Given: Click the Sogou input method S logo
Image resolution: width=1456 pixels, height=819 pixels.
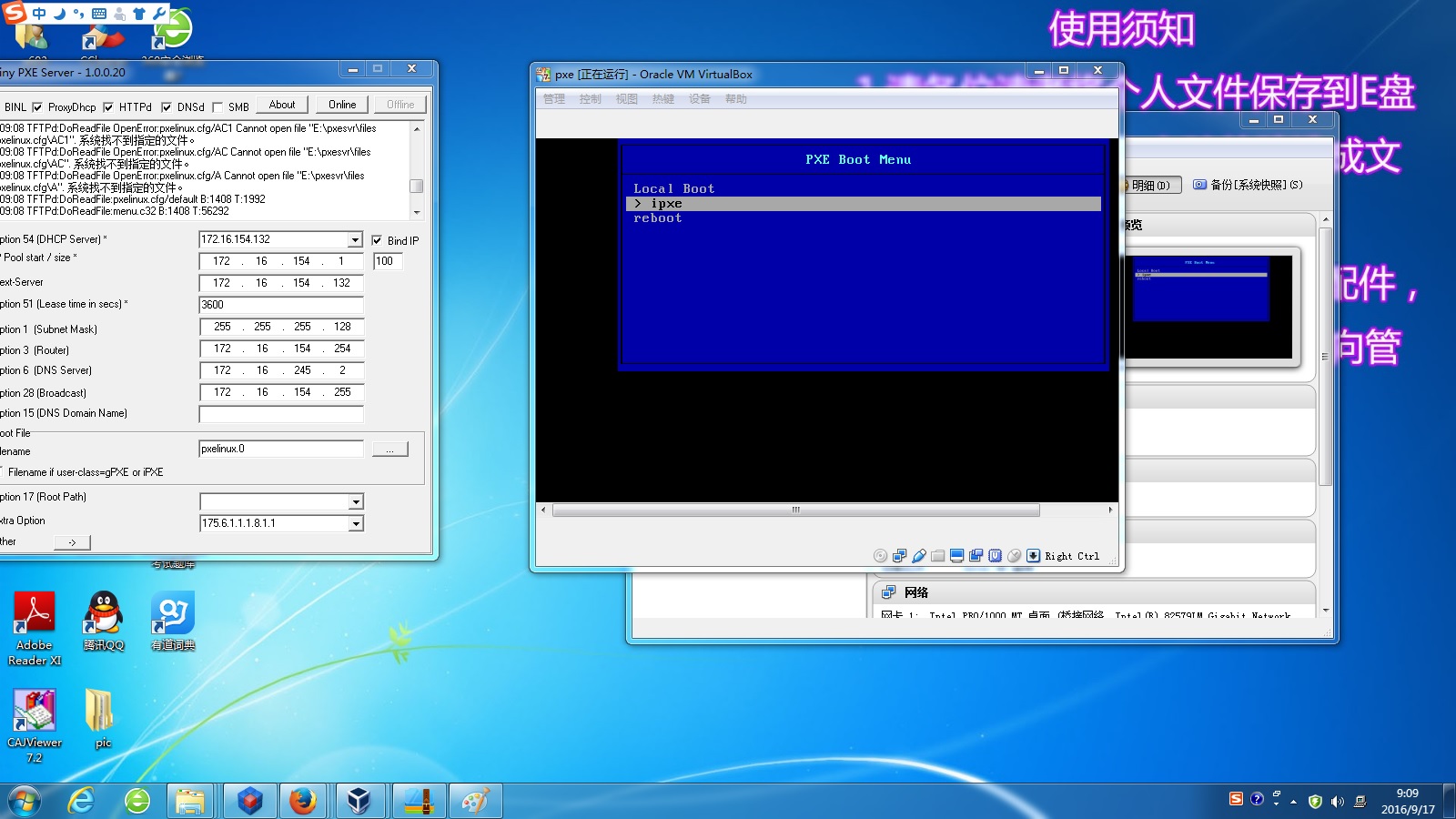Looking at the screenshot, I should [x=15, y=13].
